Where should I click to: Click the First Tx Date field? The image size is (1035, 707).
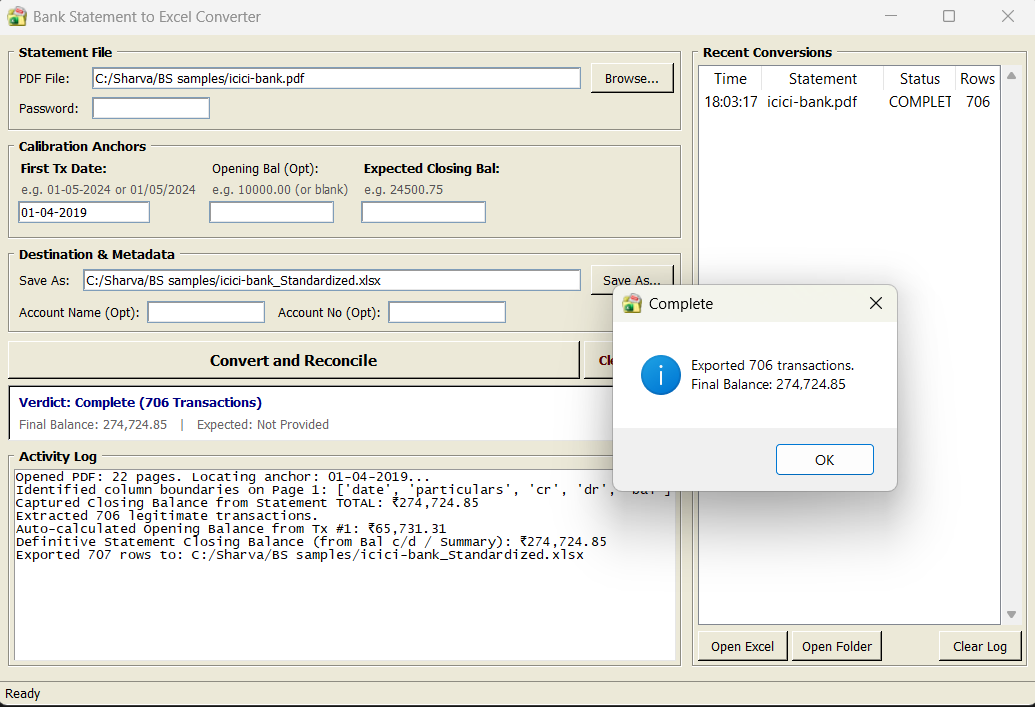click(x=84, y=213)
